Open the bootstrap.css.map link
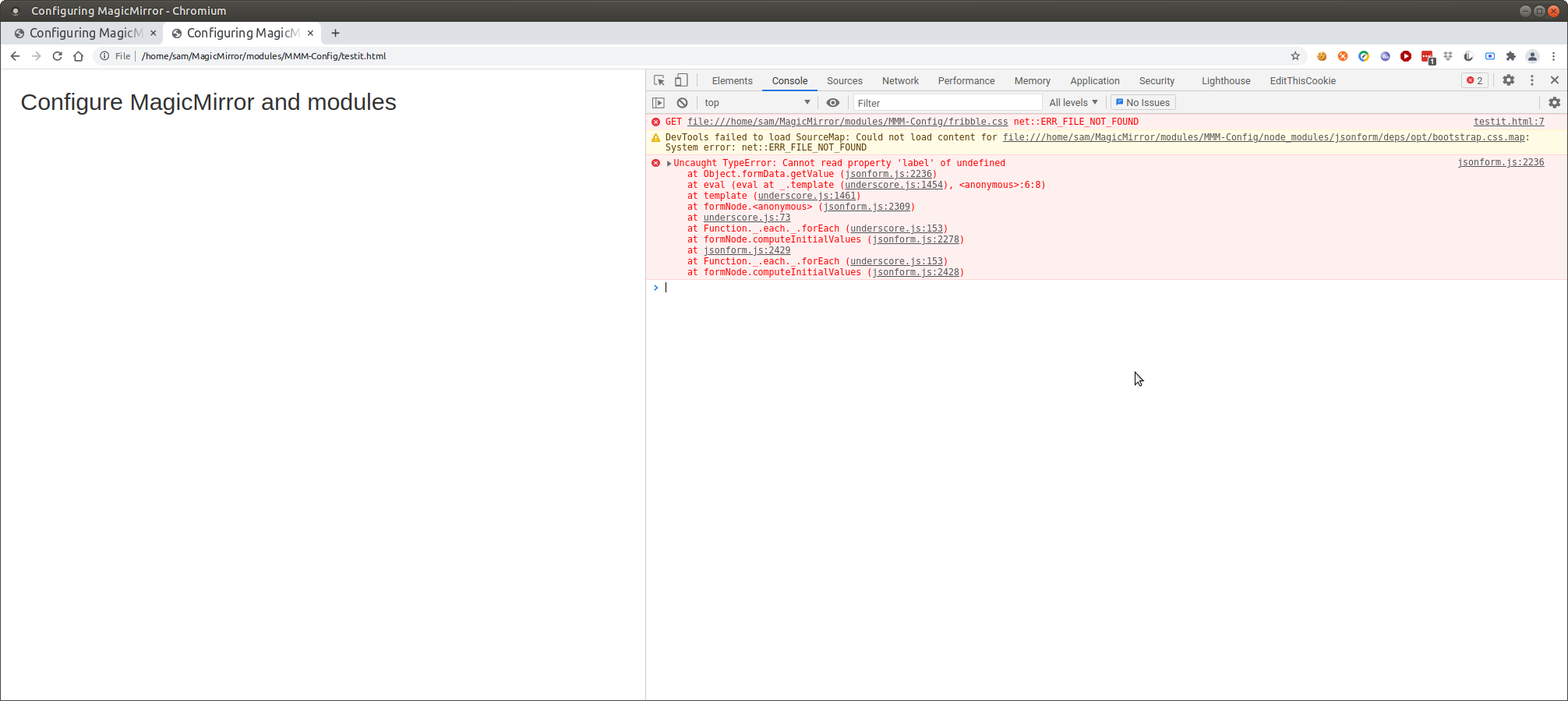This screenshot has width=1568, height=701. coord(1263,137)
